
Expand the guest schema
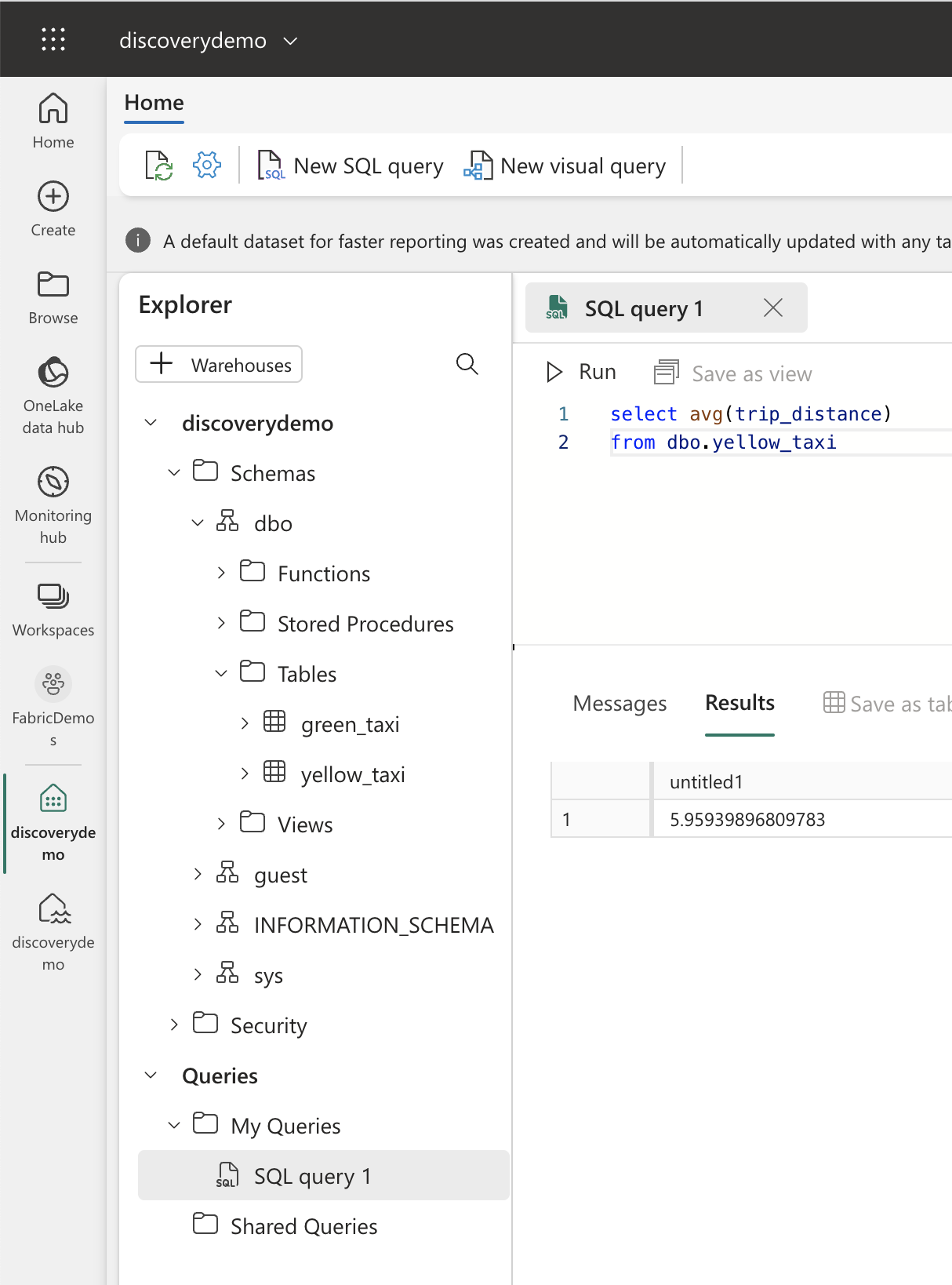pos(198,875)
